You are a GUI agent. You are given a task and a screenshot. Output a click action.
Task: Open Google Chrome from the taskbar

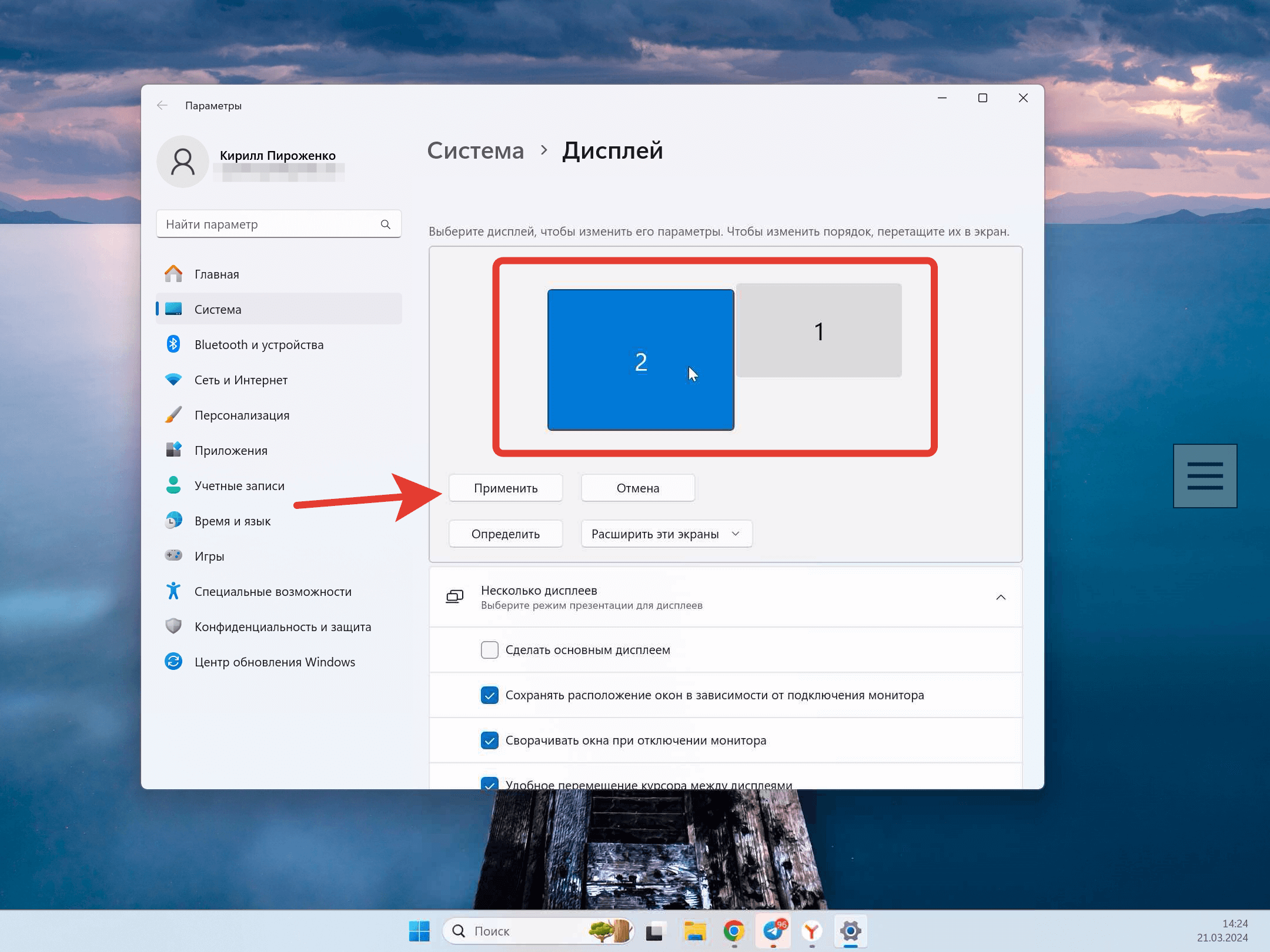click(x=734, y=931)
